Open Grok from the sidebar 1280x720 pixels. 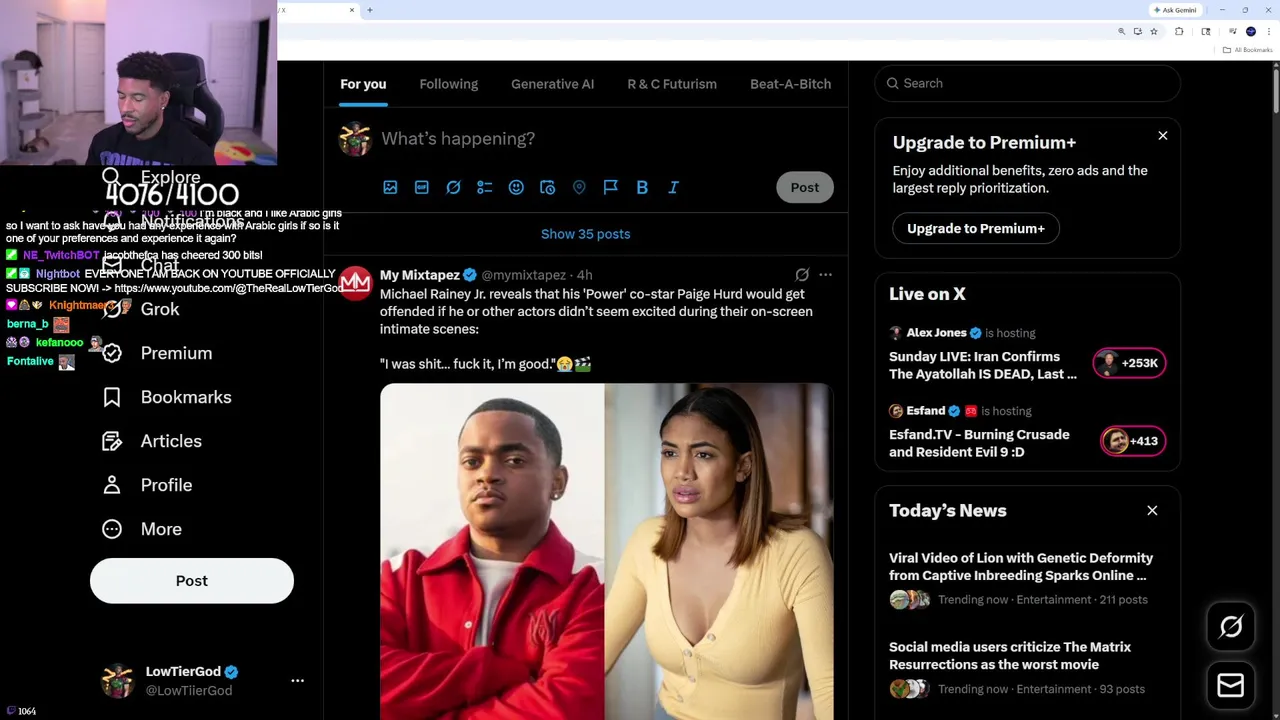(141, 309)
